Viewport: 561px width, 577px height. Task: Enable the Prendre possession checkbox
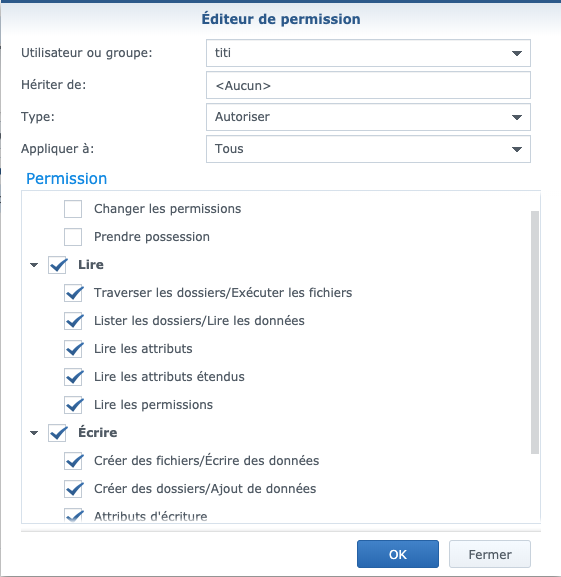click(73, 237)
